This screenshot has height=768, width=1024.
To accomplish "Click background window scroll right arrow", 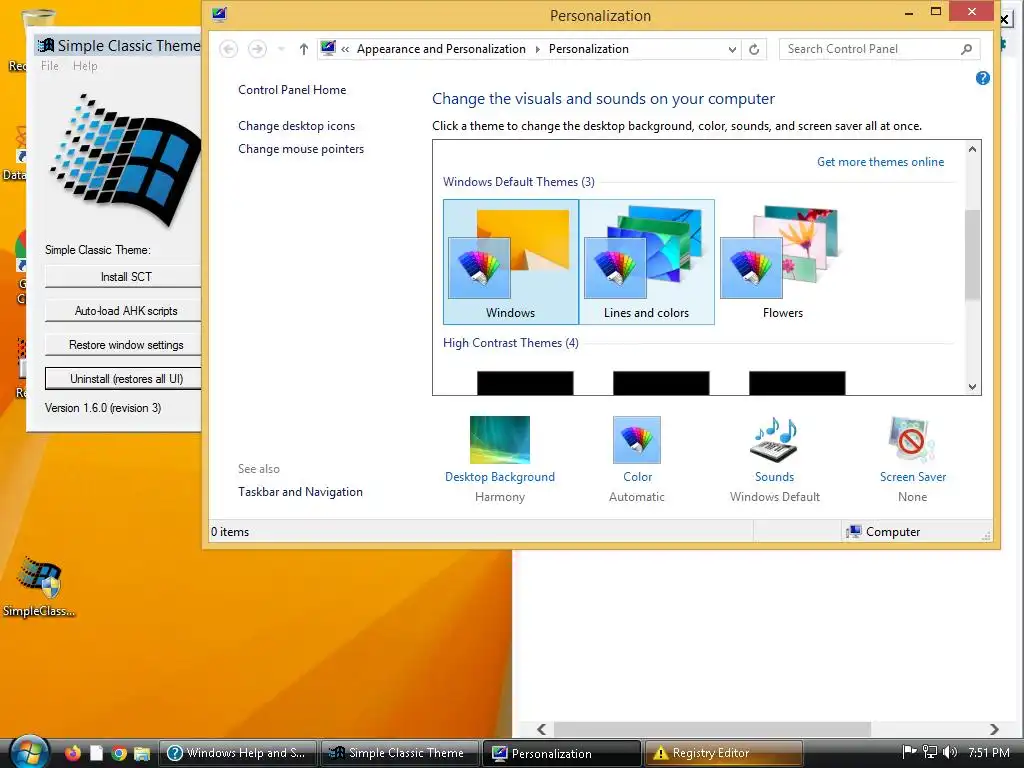I will pos(993,729).
